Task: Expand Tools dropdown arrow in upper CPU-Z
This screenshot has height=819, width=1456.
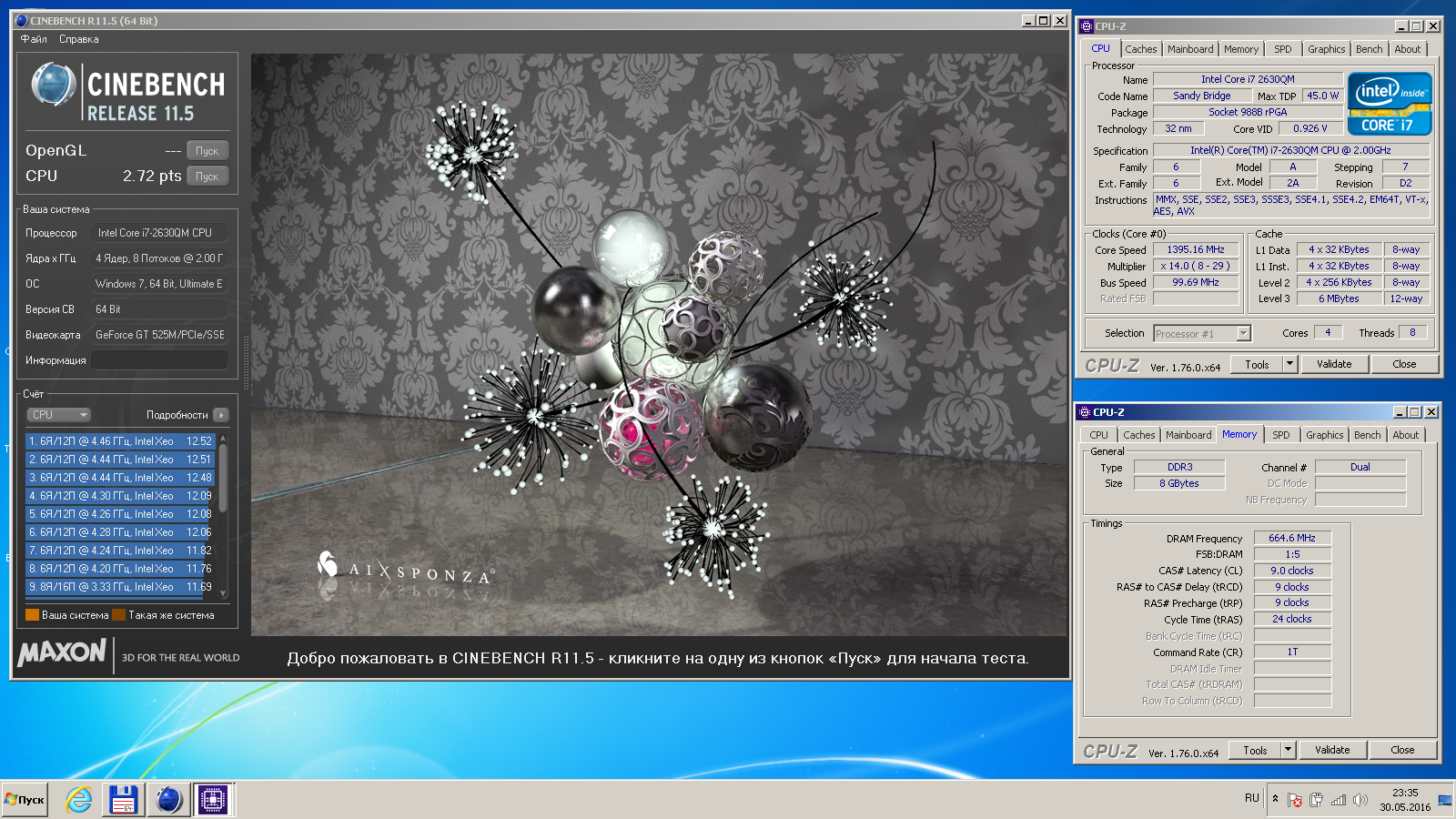Action: [1289, 365]
